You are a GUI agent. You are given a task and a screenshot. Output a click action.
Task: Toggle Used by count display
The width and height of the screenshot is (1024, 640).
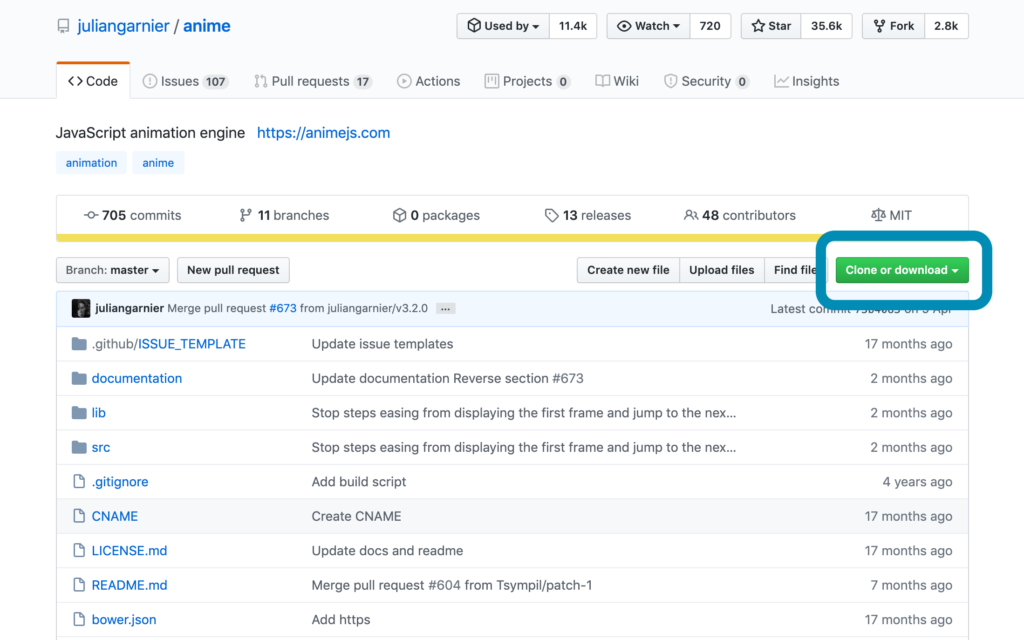pos(502,26)
